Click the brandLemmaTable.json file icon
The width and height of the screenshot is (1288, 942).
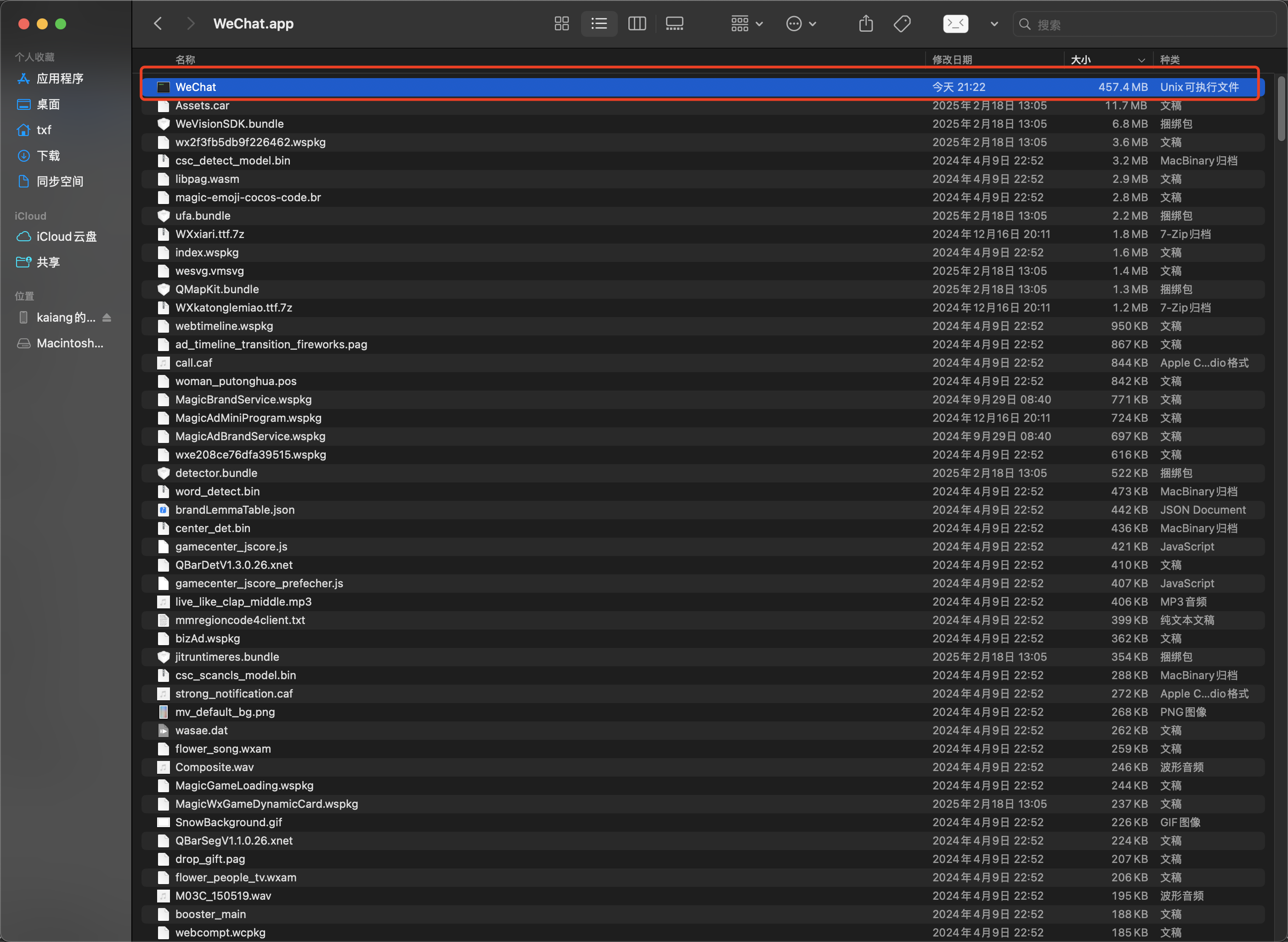[164, 510]
